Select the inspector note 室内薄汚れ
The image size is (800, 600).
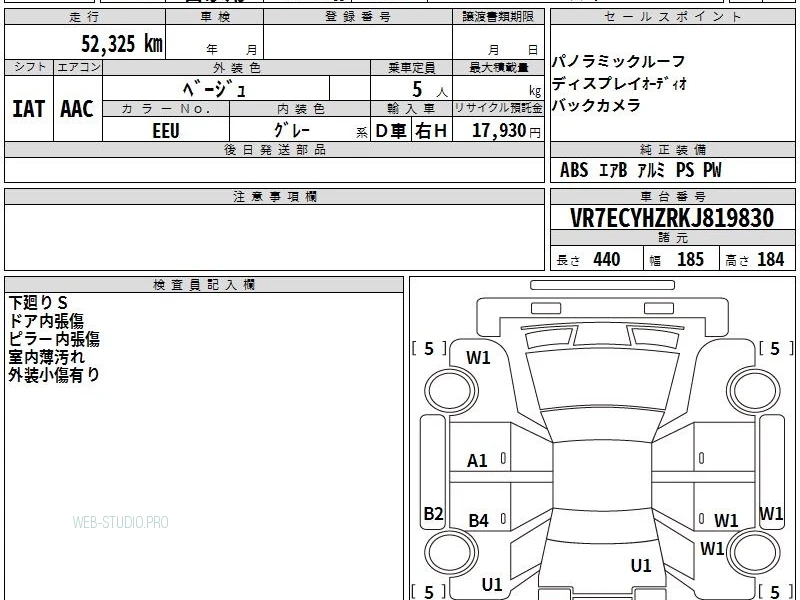click(x=46, y=357)
